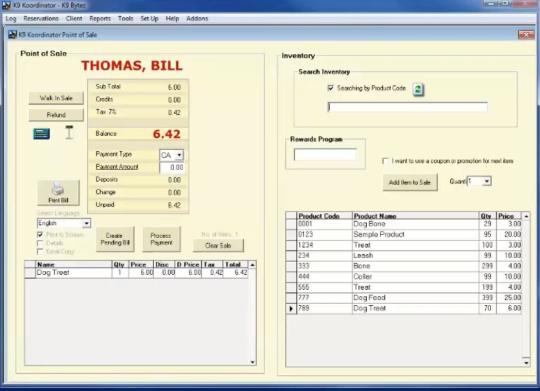Select Dog Treat in the sale items list
The image size is (540, 391).
point(136,273)
